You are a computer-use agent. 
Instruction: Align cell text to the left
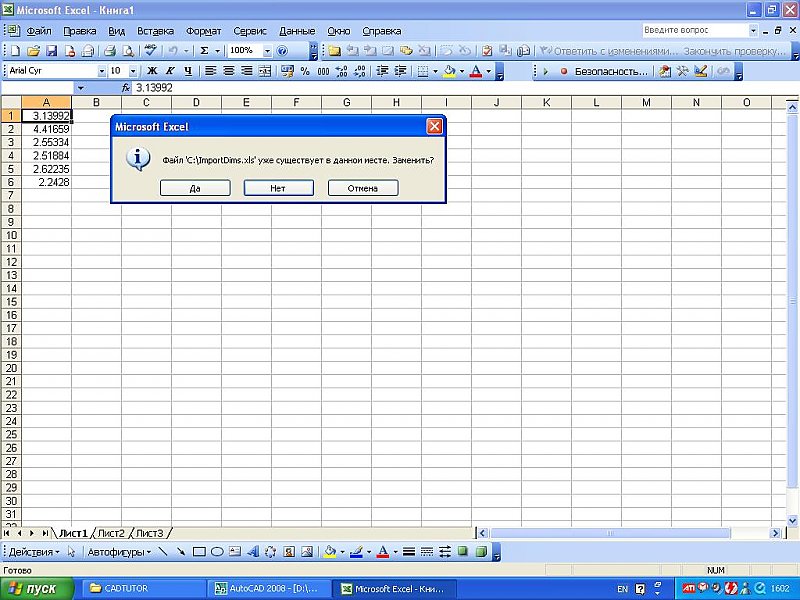pos(210,71)
